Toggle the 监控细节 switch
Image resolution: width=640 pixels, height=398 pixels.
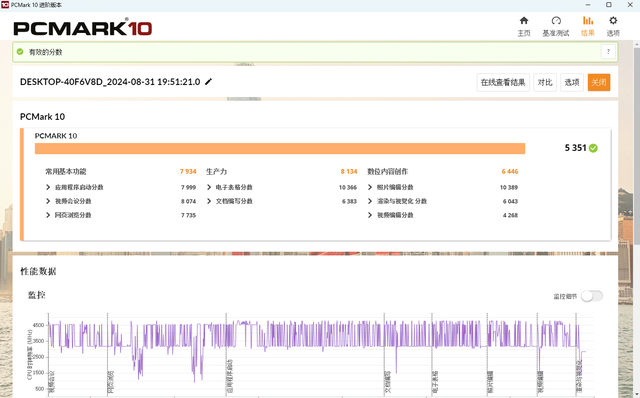(592, 296)
